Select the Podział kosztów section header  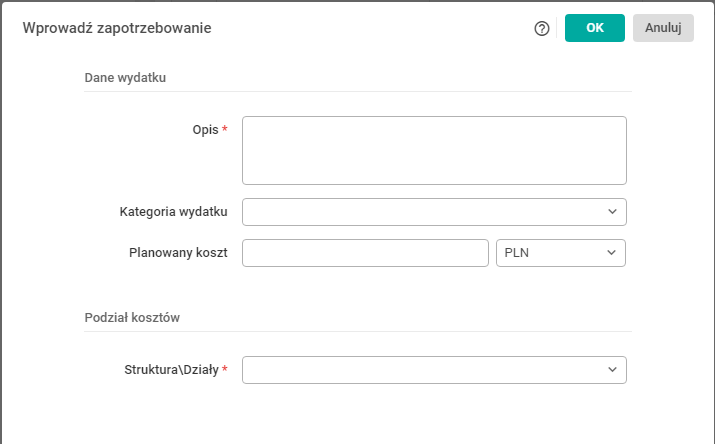coord(131,317)
